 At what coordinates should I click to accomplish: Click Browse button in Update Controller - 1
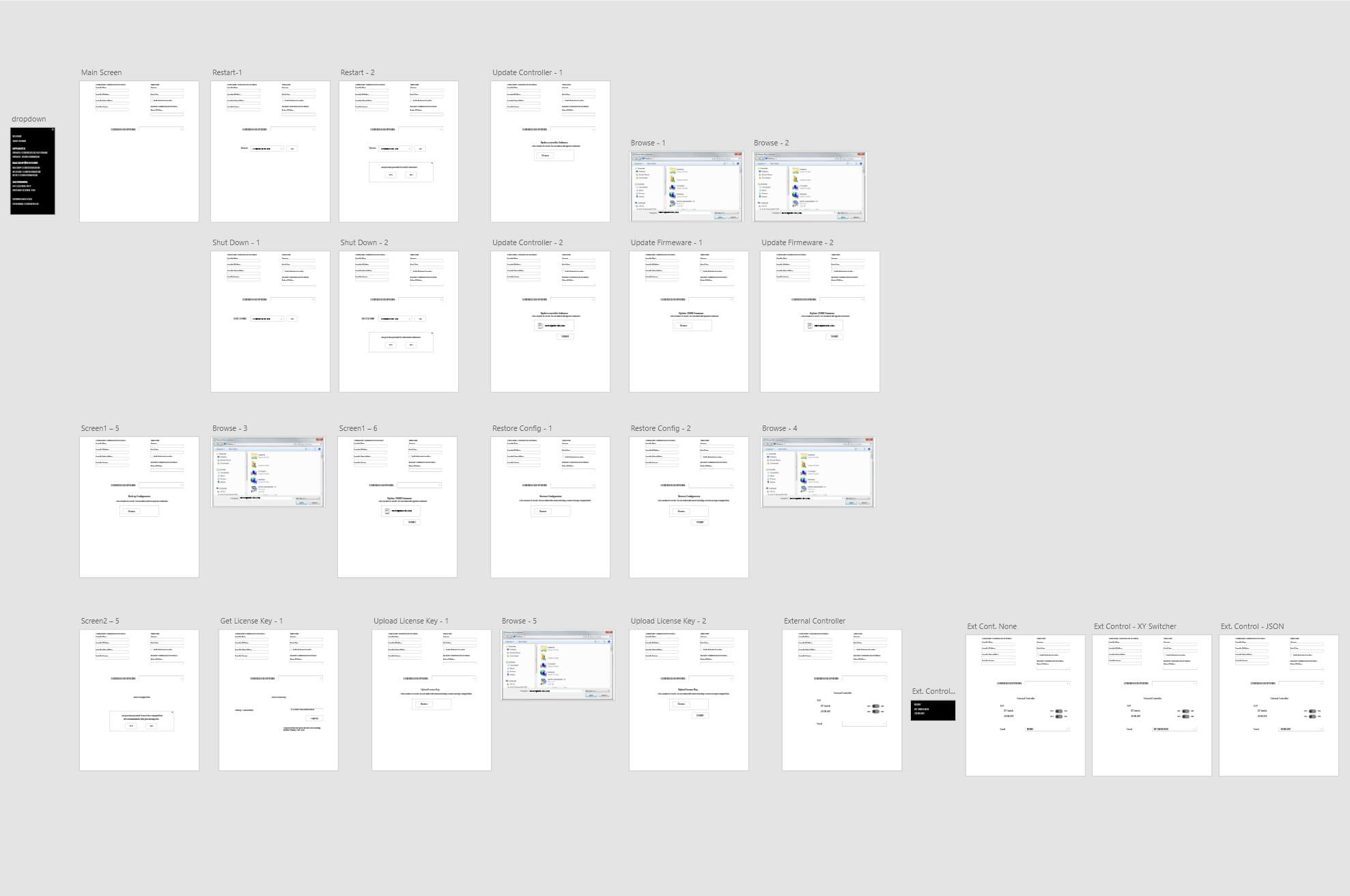[x=545, y=156]
